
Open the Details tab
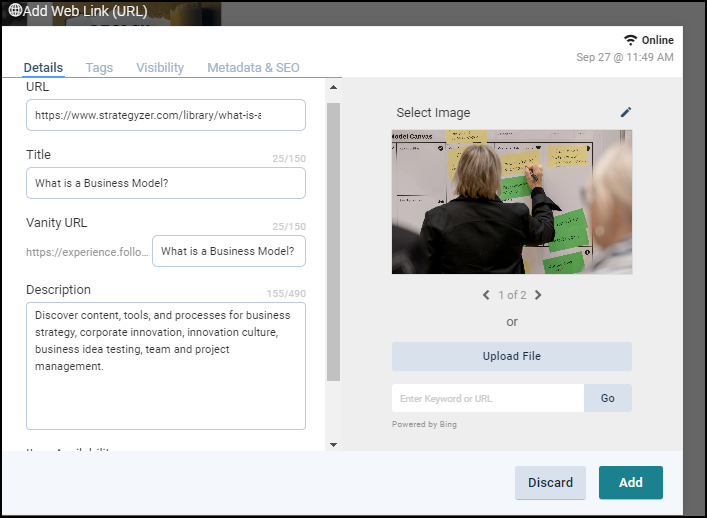43,68
